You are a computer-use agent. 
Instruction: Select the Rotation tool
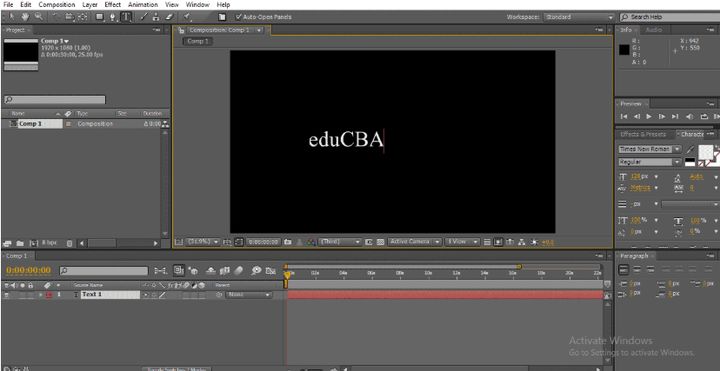pyautogui.click(x=55, y=17)
